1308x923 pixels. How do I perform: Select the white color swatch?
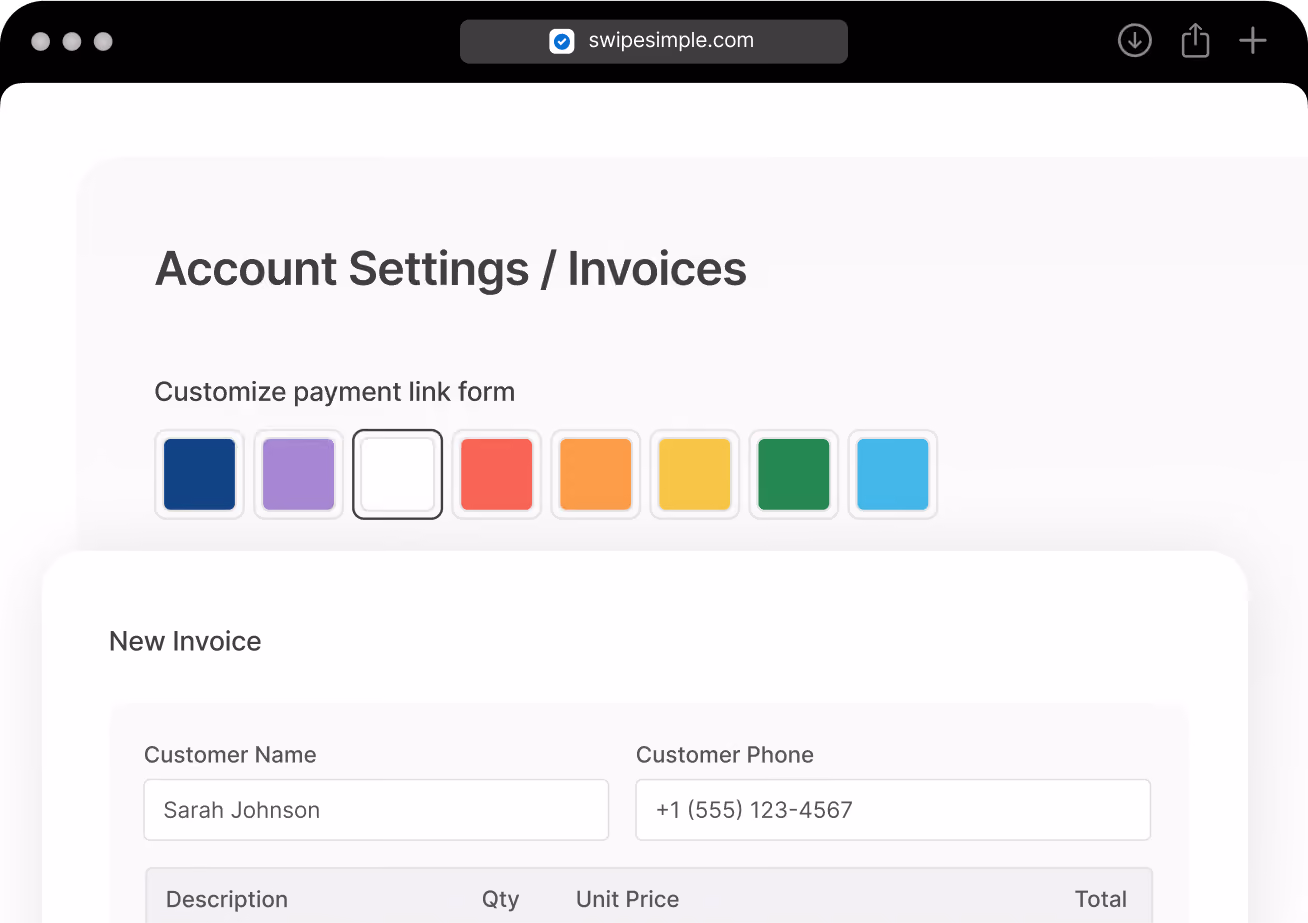398,474
